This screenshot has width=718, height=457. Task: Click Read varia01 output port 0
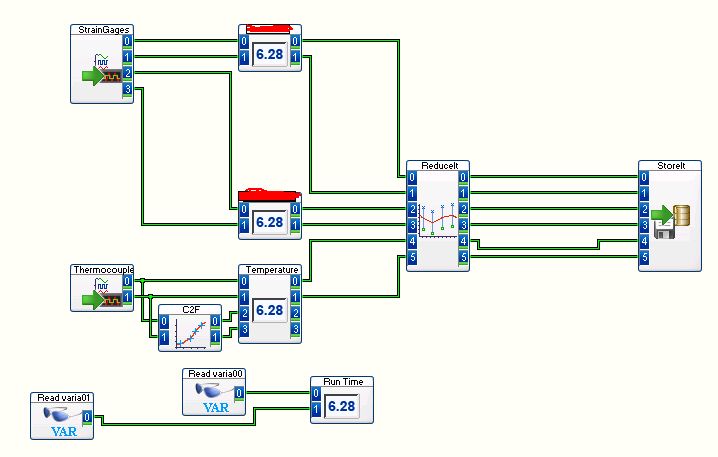(87, 417)
